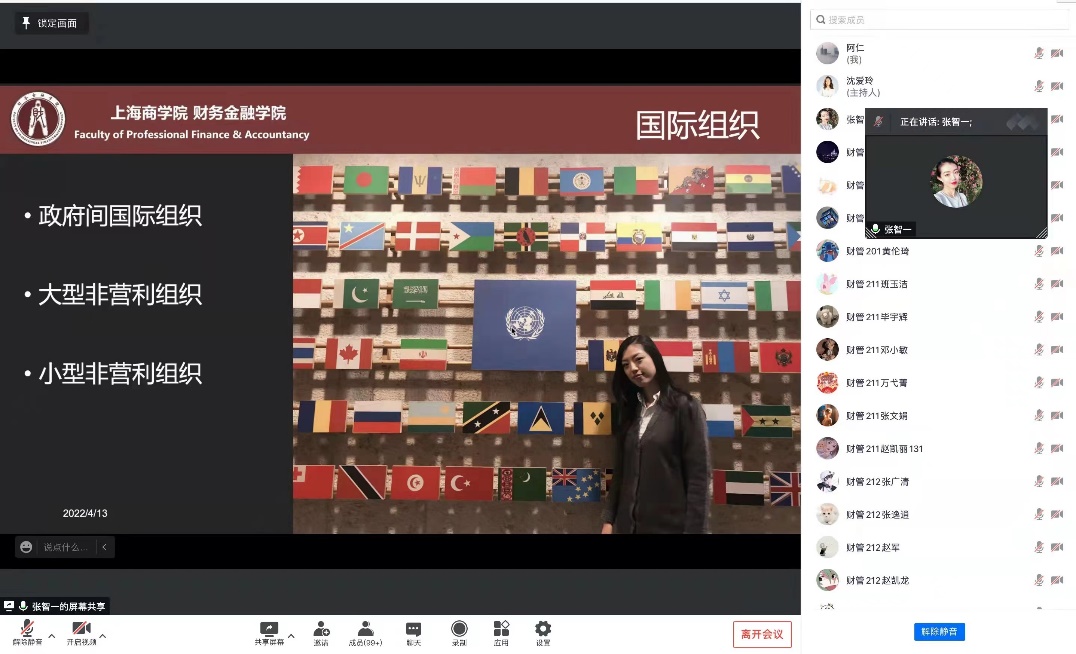Collapse chat box with the arrow

104,546
